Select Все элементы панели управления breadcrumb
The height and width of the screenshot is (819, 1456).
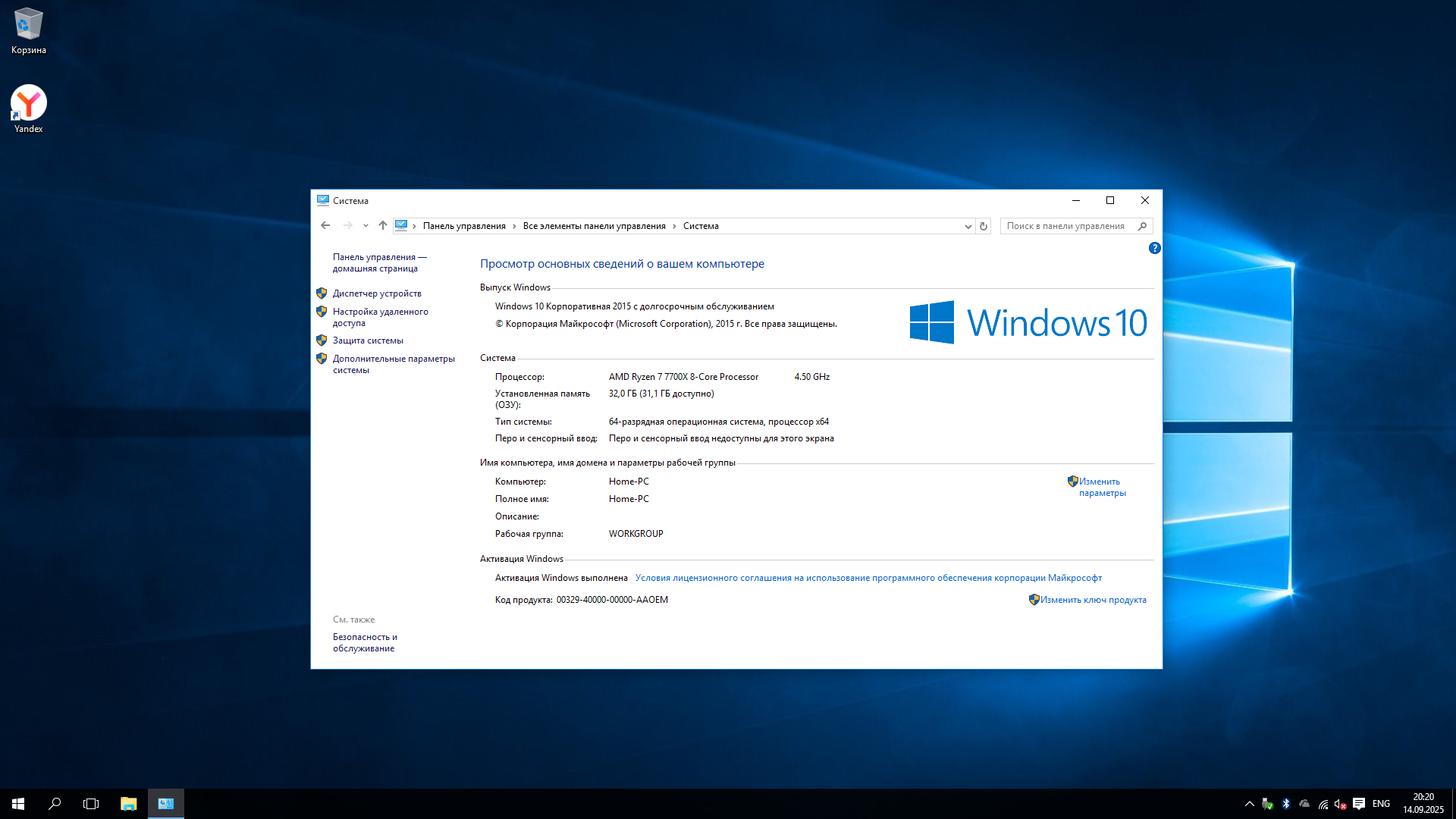[x=594, y=226]
